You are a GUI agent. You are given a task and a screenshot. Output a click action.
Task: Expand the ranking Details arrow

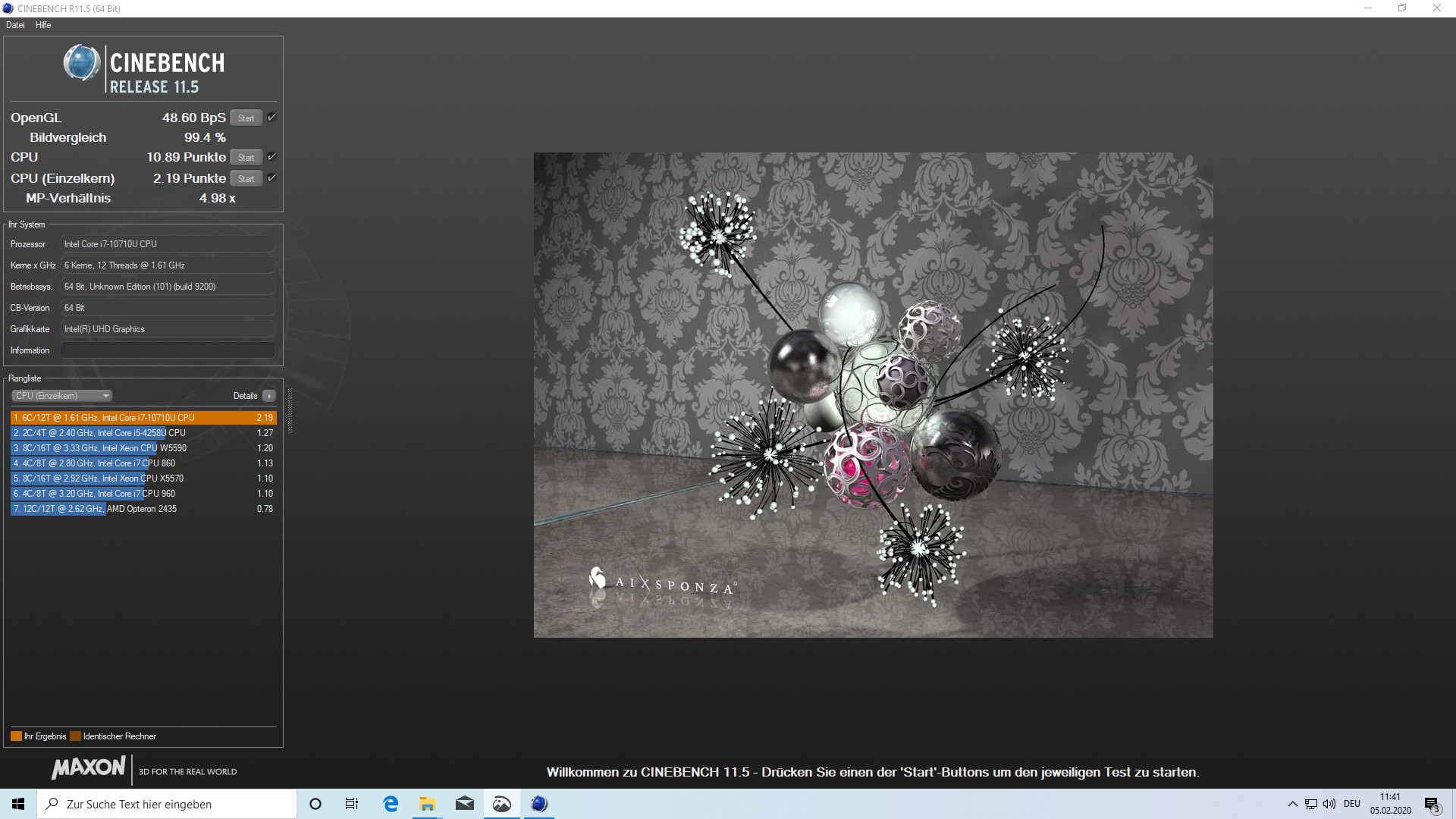[269, 396]
